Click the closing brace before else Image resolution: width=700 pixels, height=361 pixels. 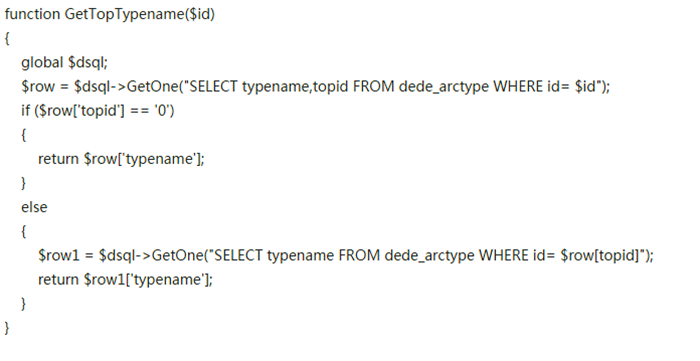[24, 183]
